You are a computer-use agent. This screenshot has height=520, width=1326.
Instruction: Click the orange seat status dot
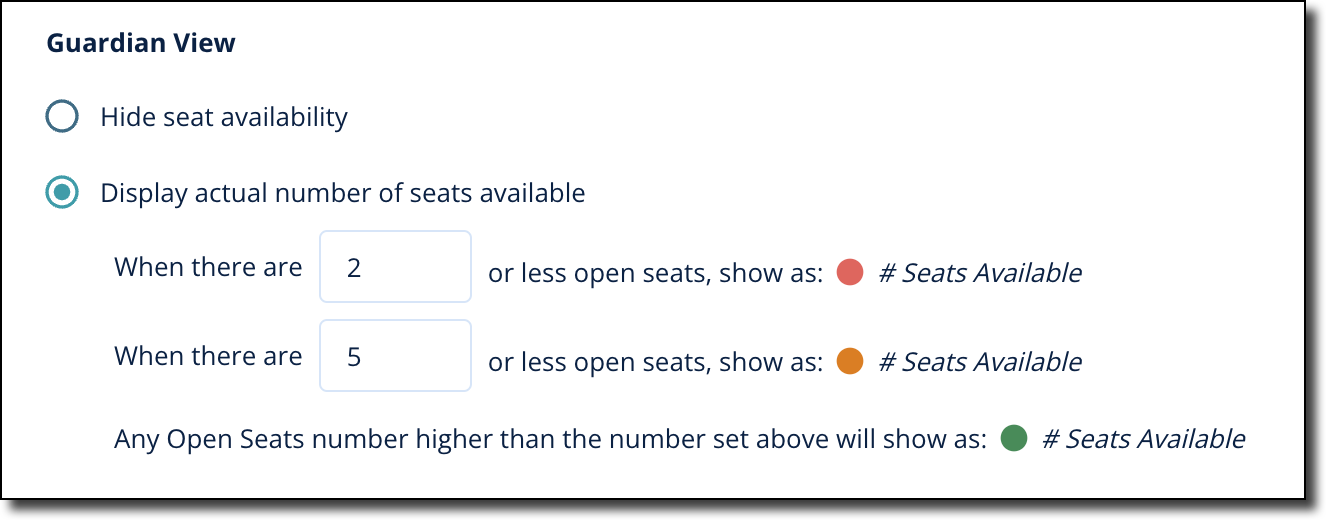pos(849,361)
